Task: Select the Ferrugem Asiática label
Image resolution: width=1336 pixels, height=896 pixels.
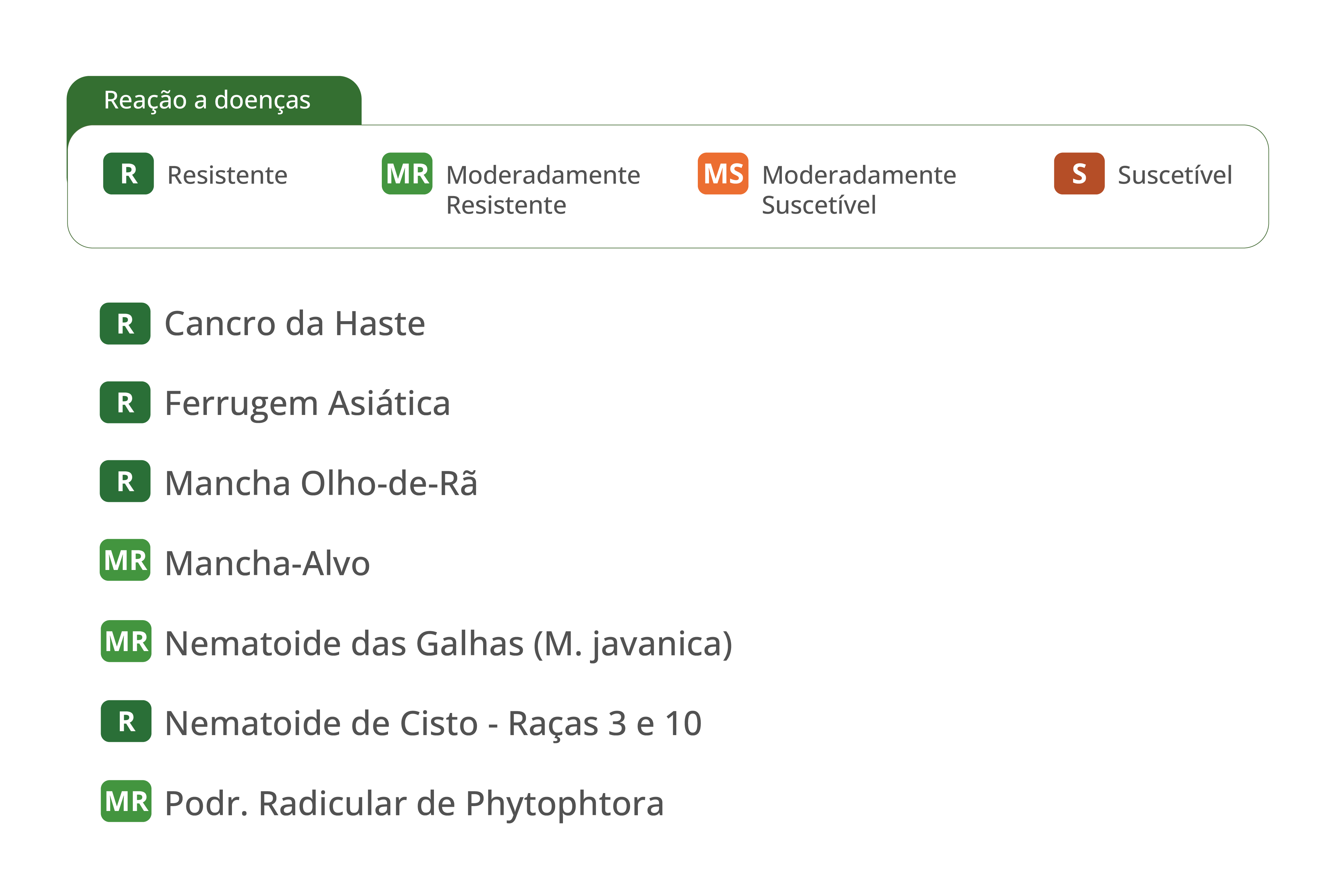Action: [308, 404]
